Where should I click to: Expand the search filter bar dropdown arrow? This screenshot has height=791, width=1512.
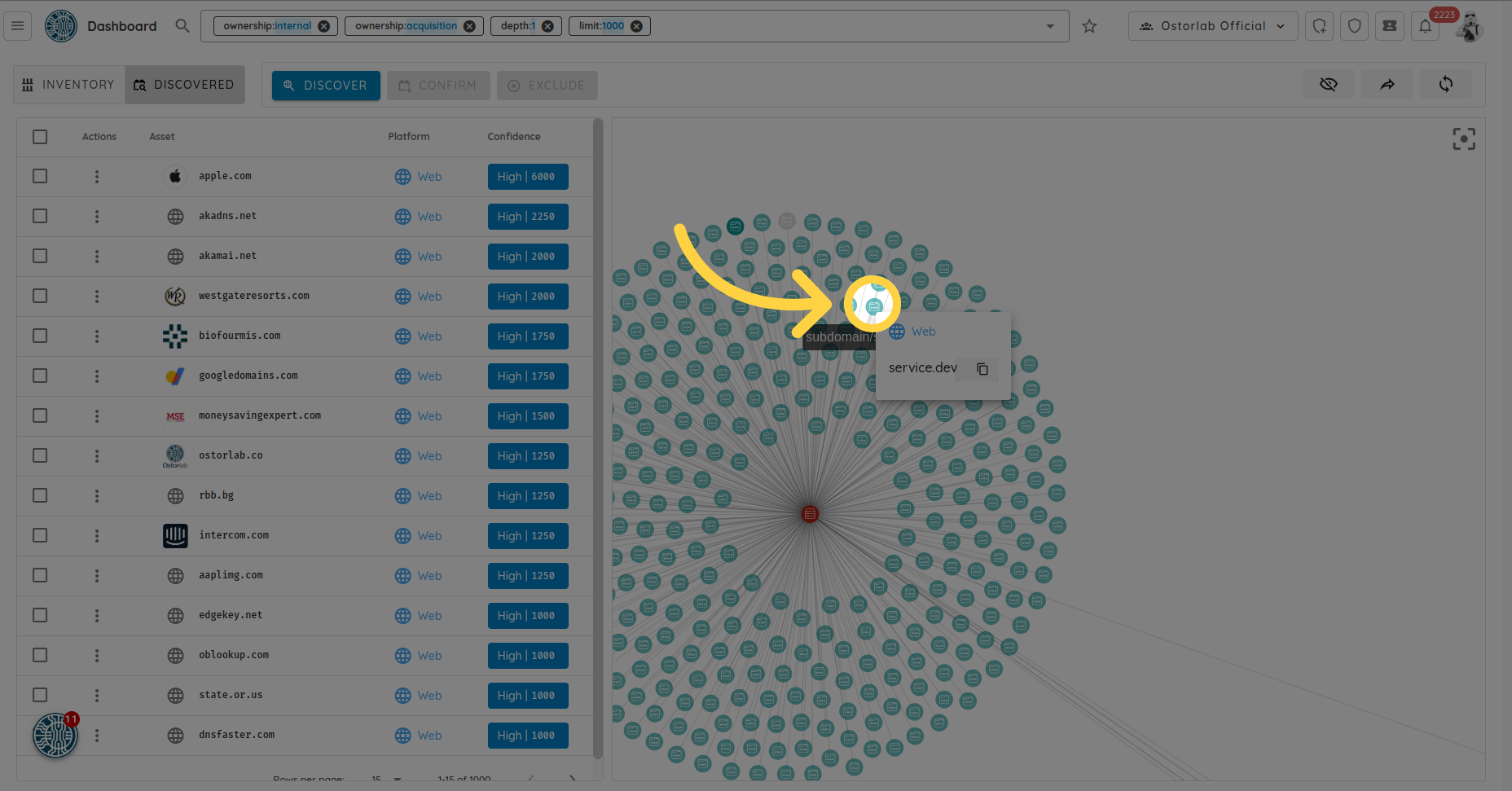point(1050,26)
